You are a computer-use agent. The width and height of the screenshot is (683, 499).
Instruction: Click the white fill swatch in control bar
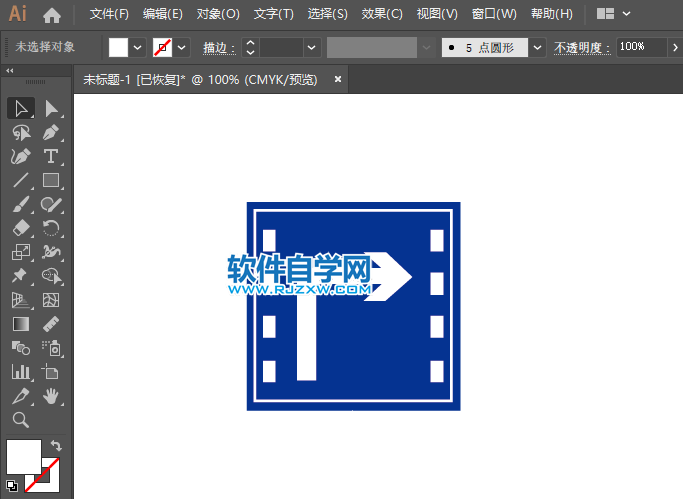point(118,47)
